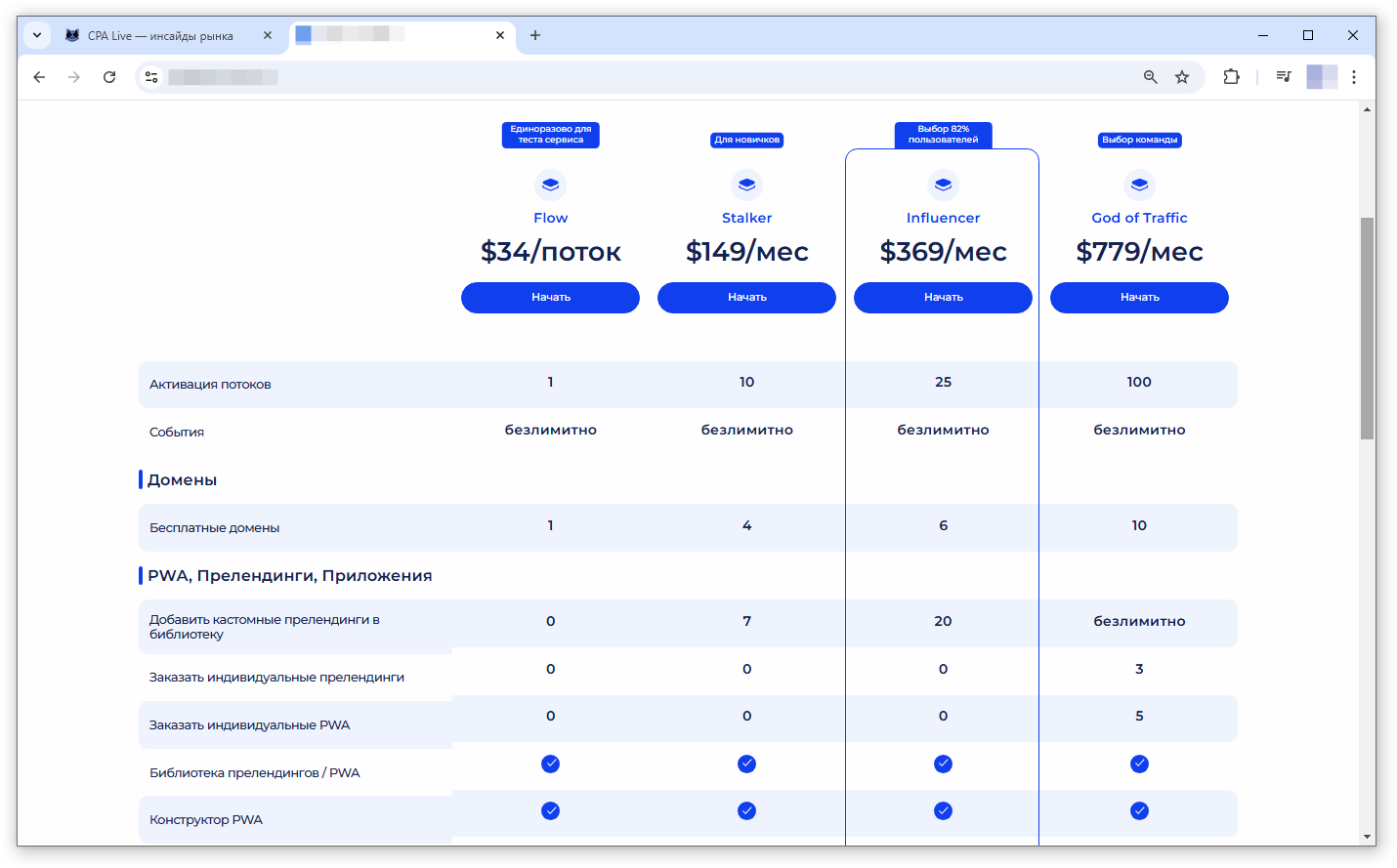This screenshot has width=1397, height=868.
Task: Open site information in address bar
Action: point(151,77)
